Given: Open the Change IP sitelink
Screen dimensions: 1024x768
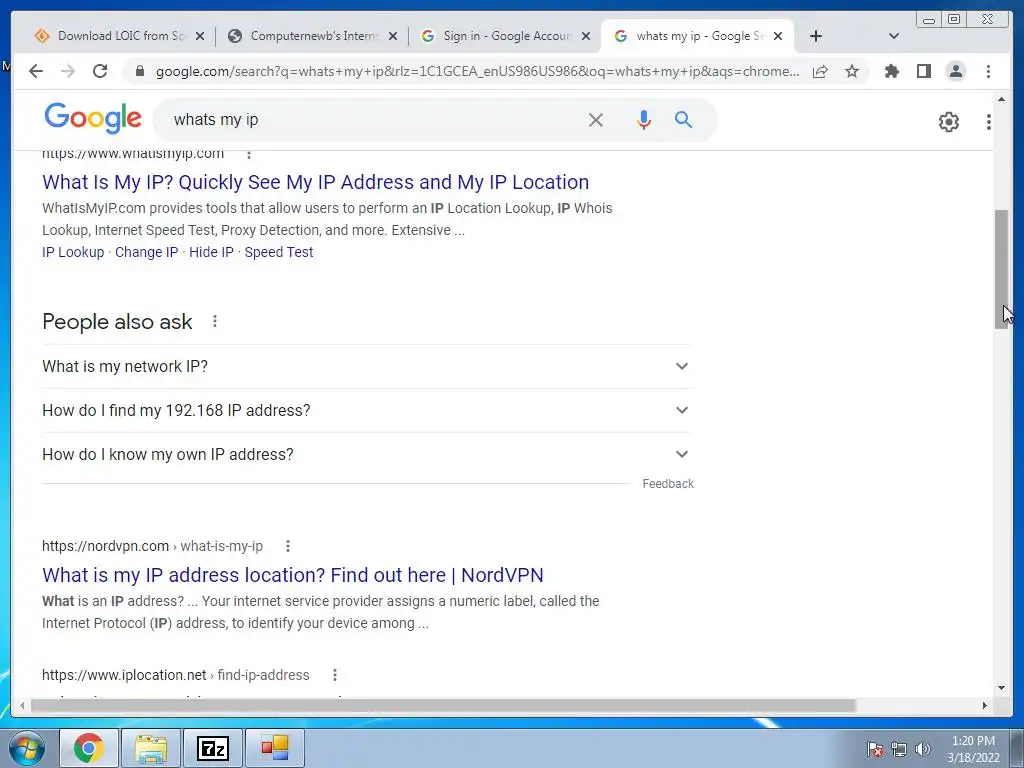Looking at the screenshot, I should (146, 252).
